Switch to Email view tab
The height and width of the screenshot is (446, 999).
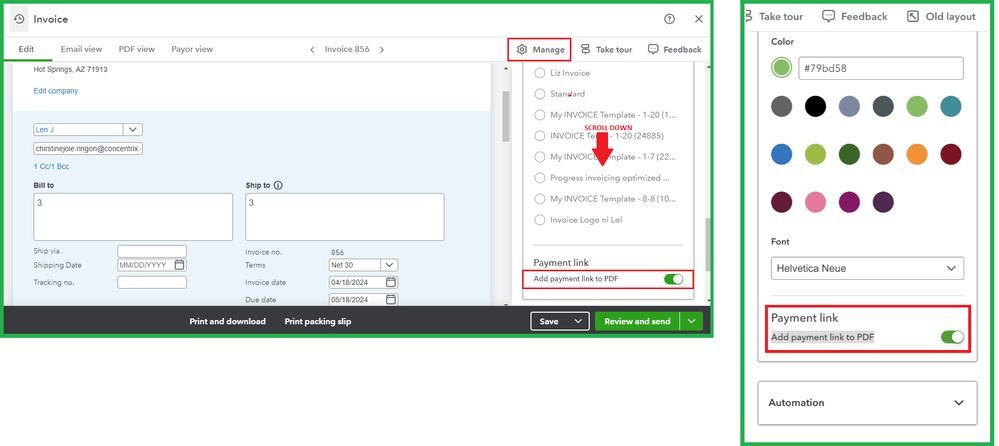pyautogui.click(x=82, y=49)
